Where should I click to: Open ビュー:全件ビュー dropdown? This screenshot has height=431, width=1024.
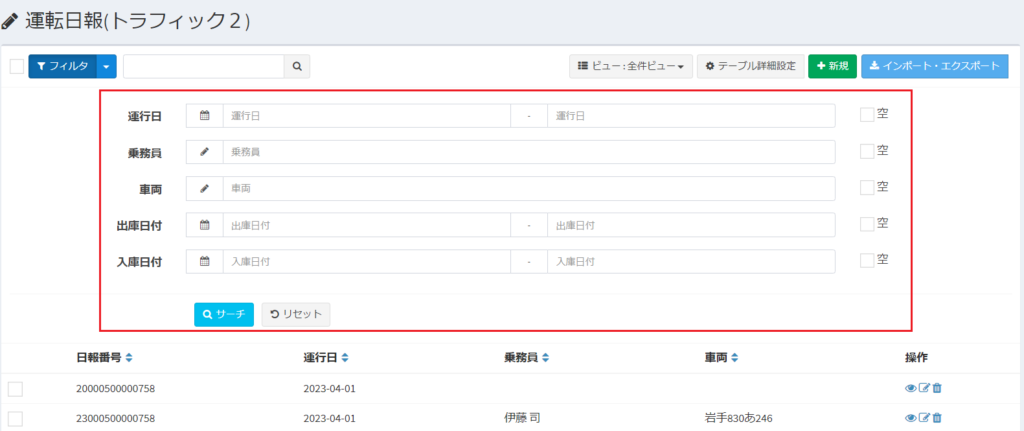pyautogui.click(x=631, y=67)
